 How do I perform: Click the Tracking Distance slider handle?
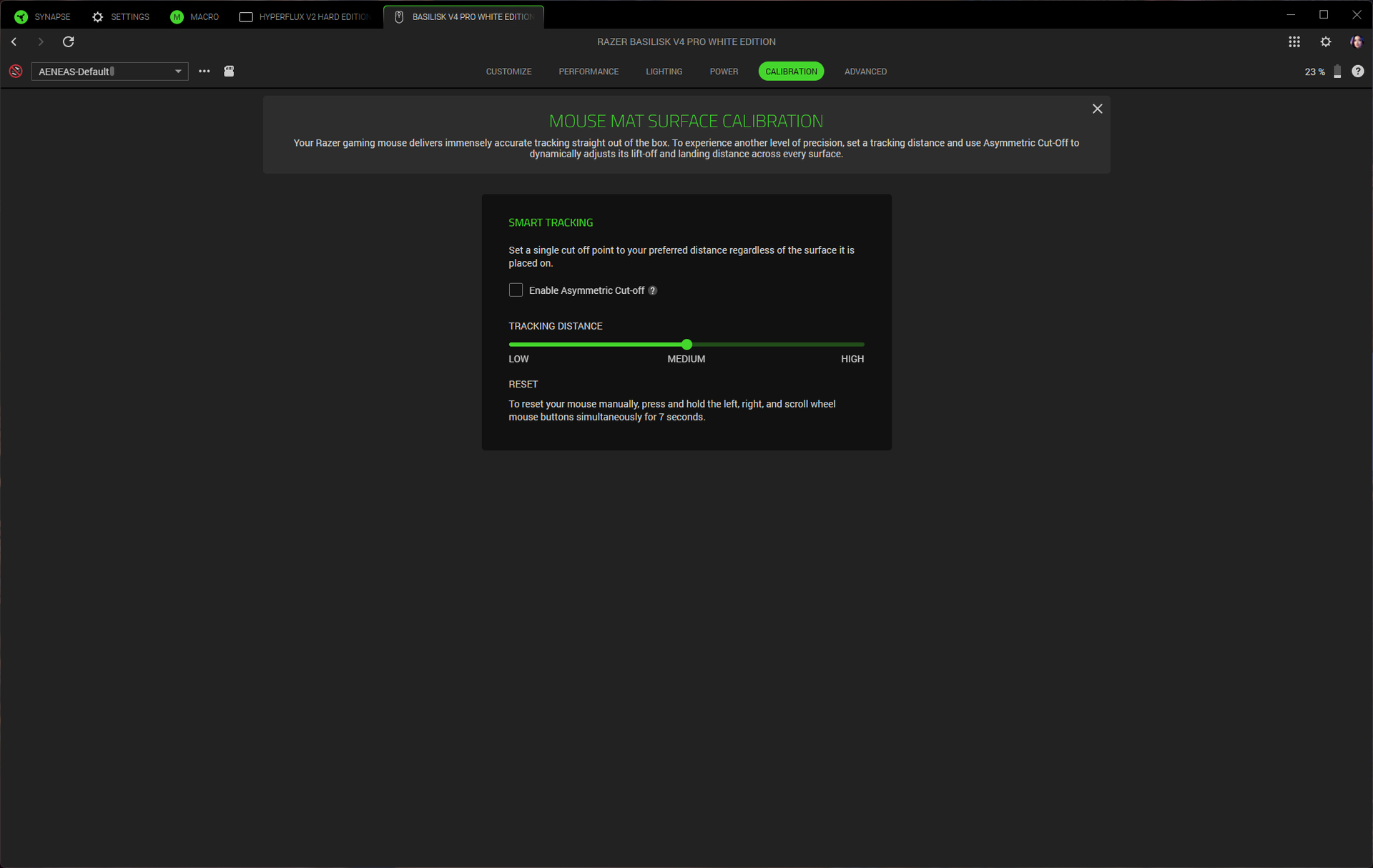(686, 345)
